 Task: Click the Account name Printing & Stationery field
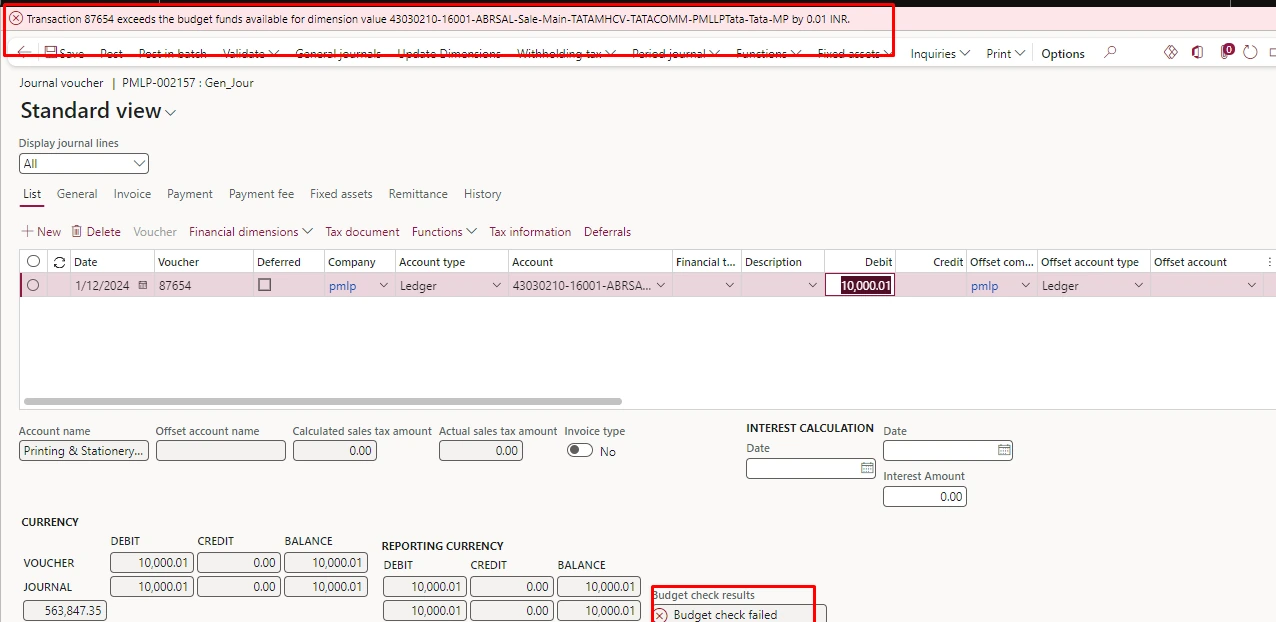(84, 451)
